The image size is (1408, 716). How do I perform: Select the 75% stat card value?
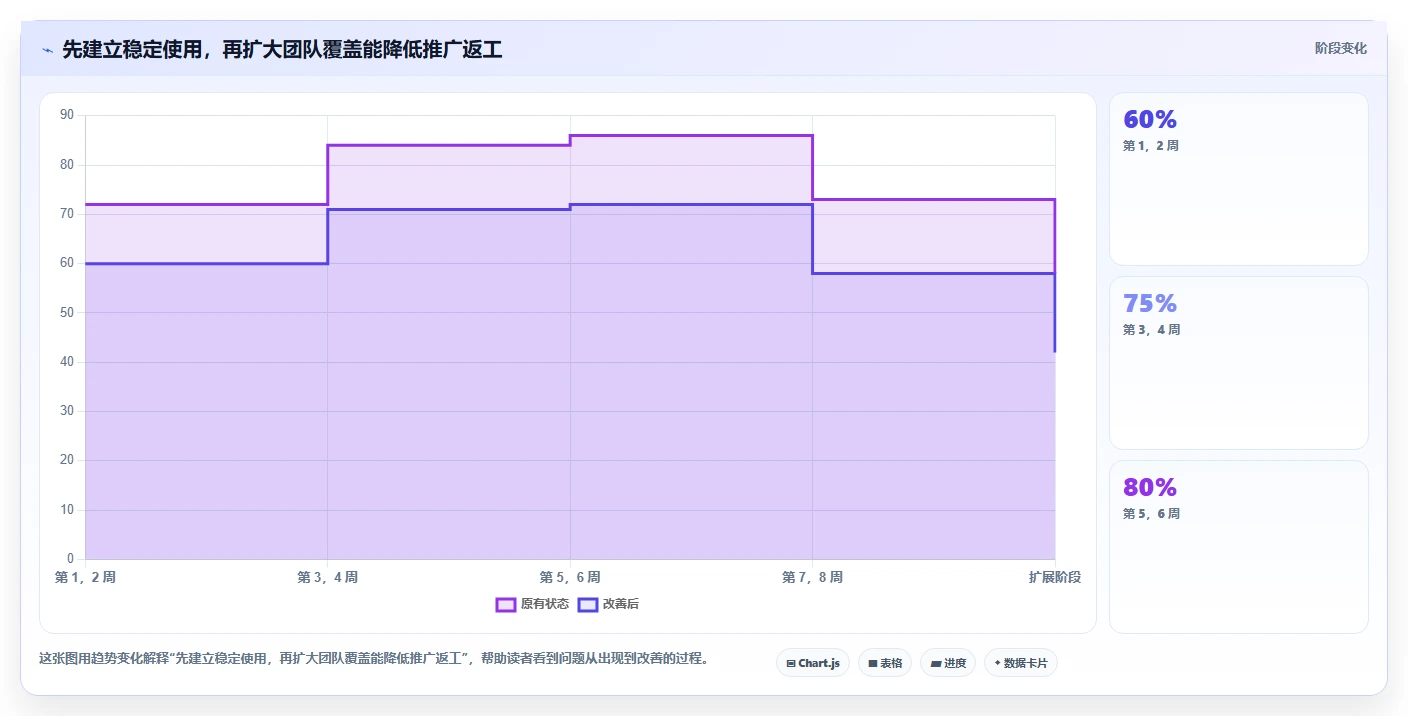point(1150,303)
